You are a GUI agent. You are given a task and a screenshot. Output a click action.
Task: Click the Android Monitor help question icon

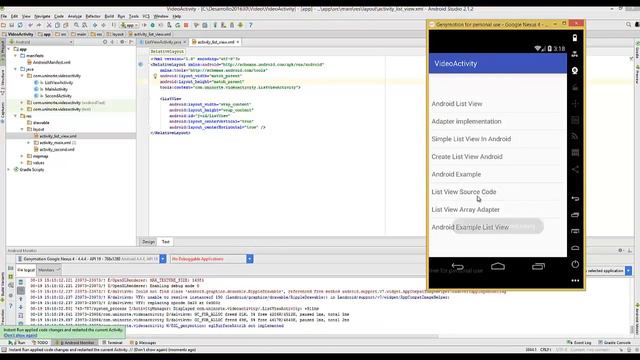point(11,306)
